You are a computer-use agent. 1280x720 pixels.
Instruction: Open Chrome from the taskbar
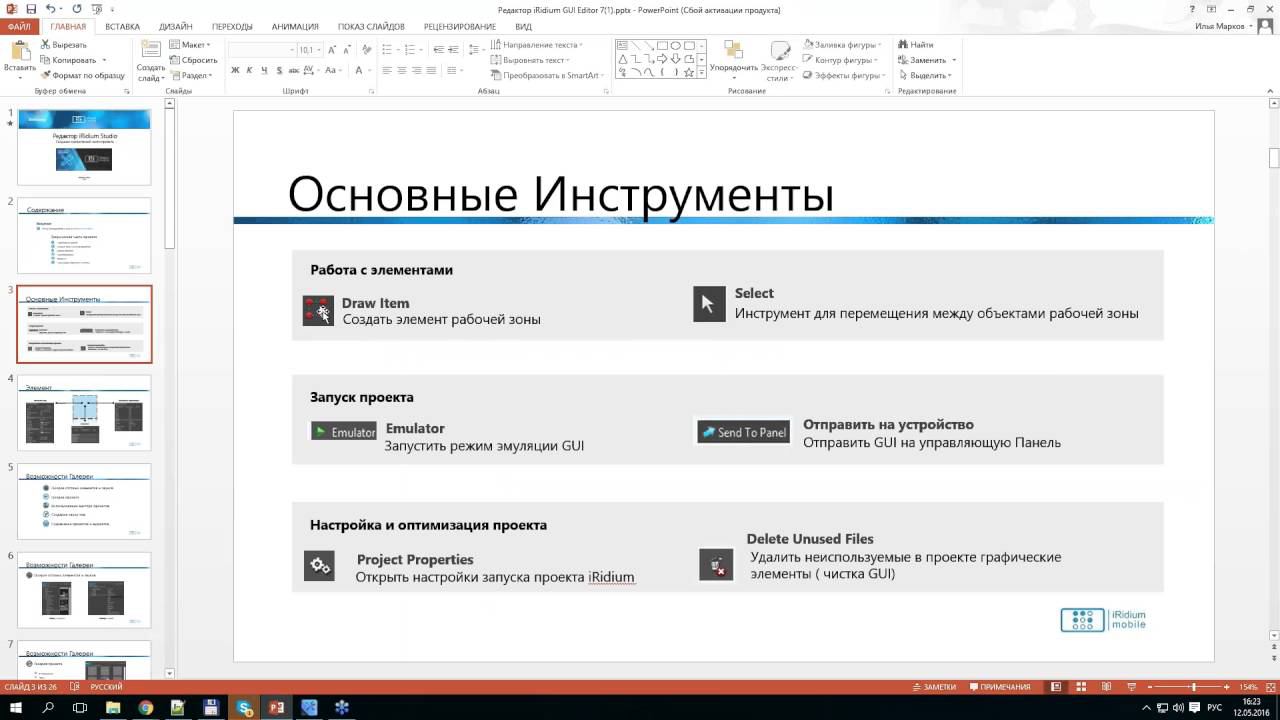click(x=146, y=708)
